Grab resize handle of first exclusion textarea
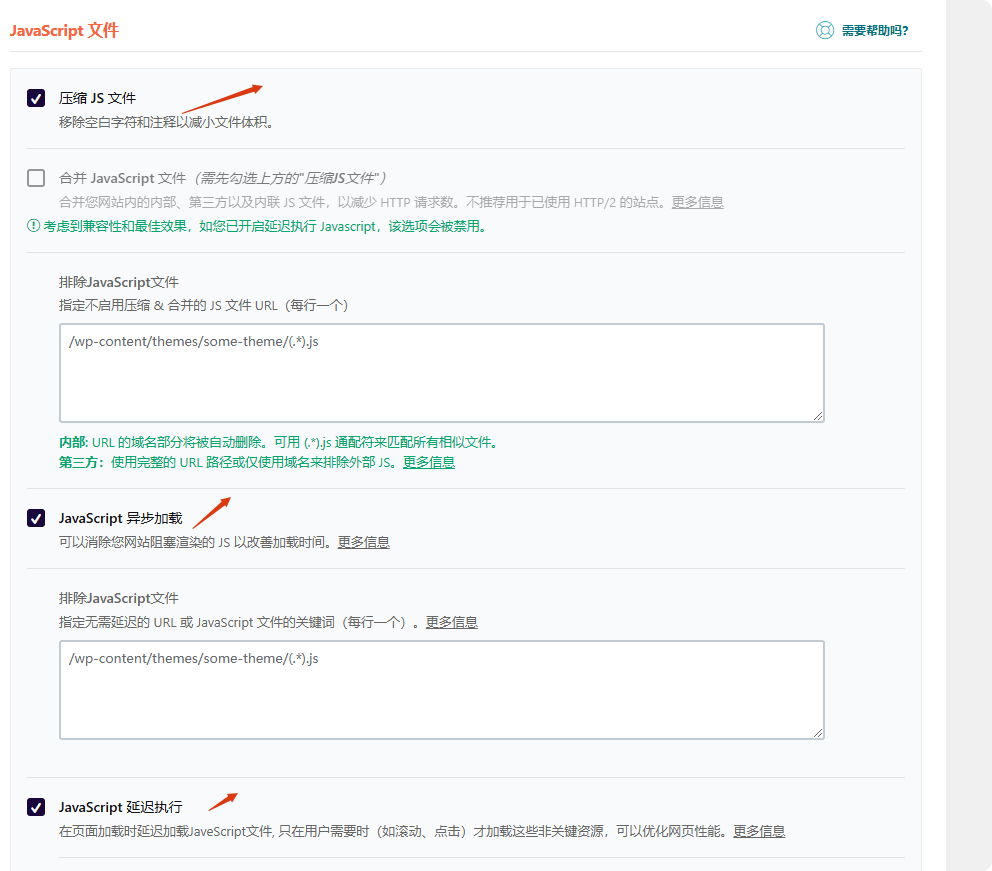Viewport: 992px width, 871px height. tap(817, 416)
